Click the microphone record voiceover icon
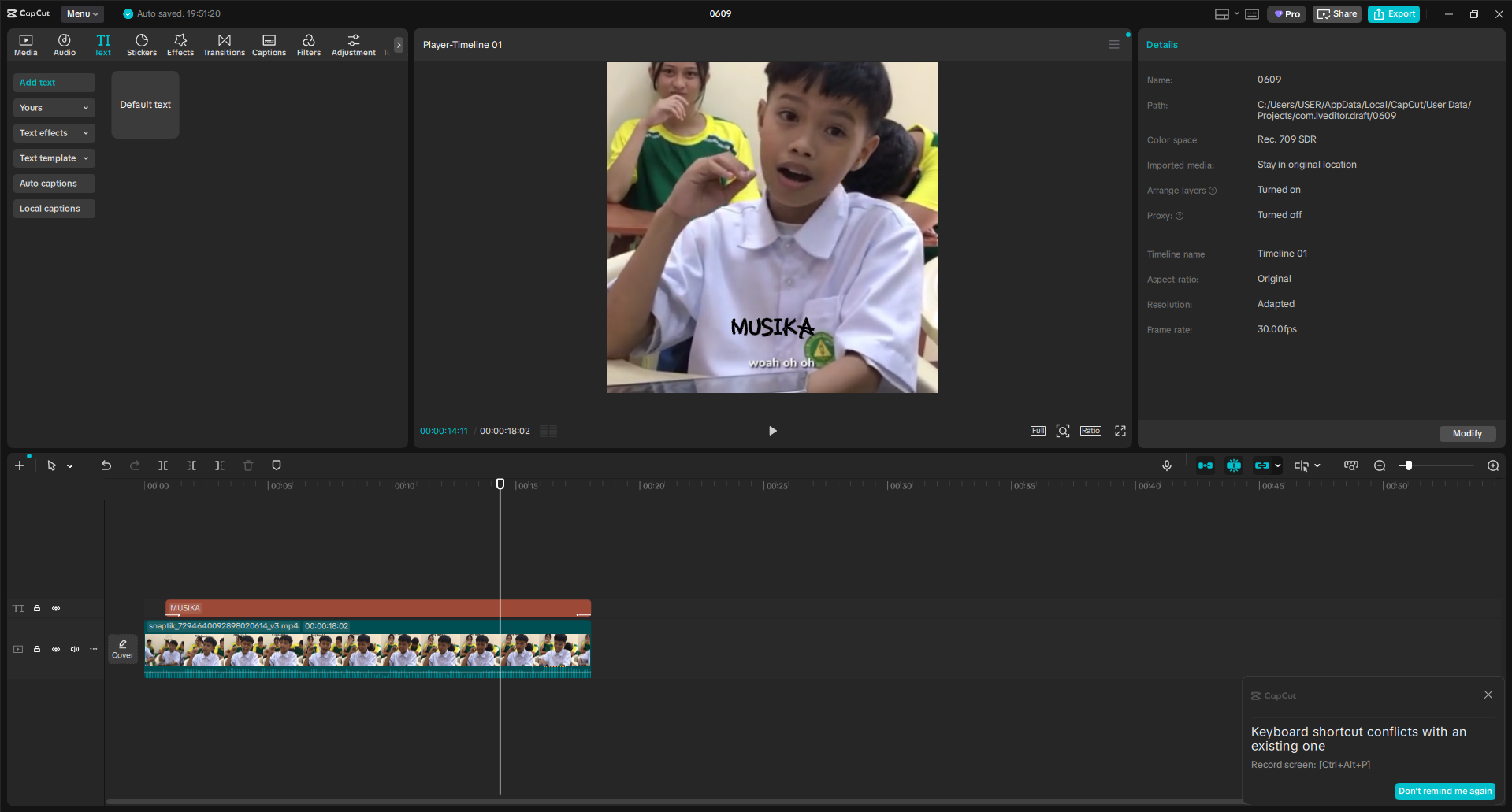 [x=1167, y=465]
